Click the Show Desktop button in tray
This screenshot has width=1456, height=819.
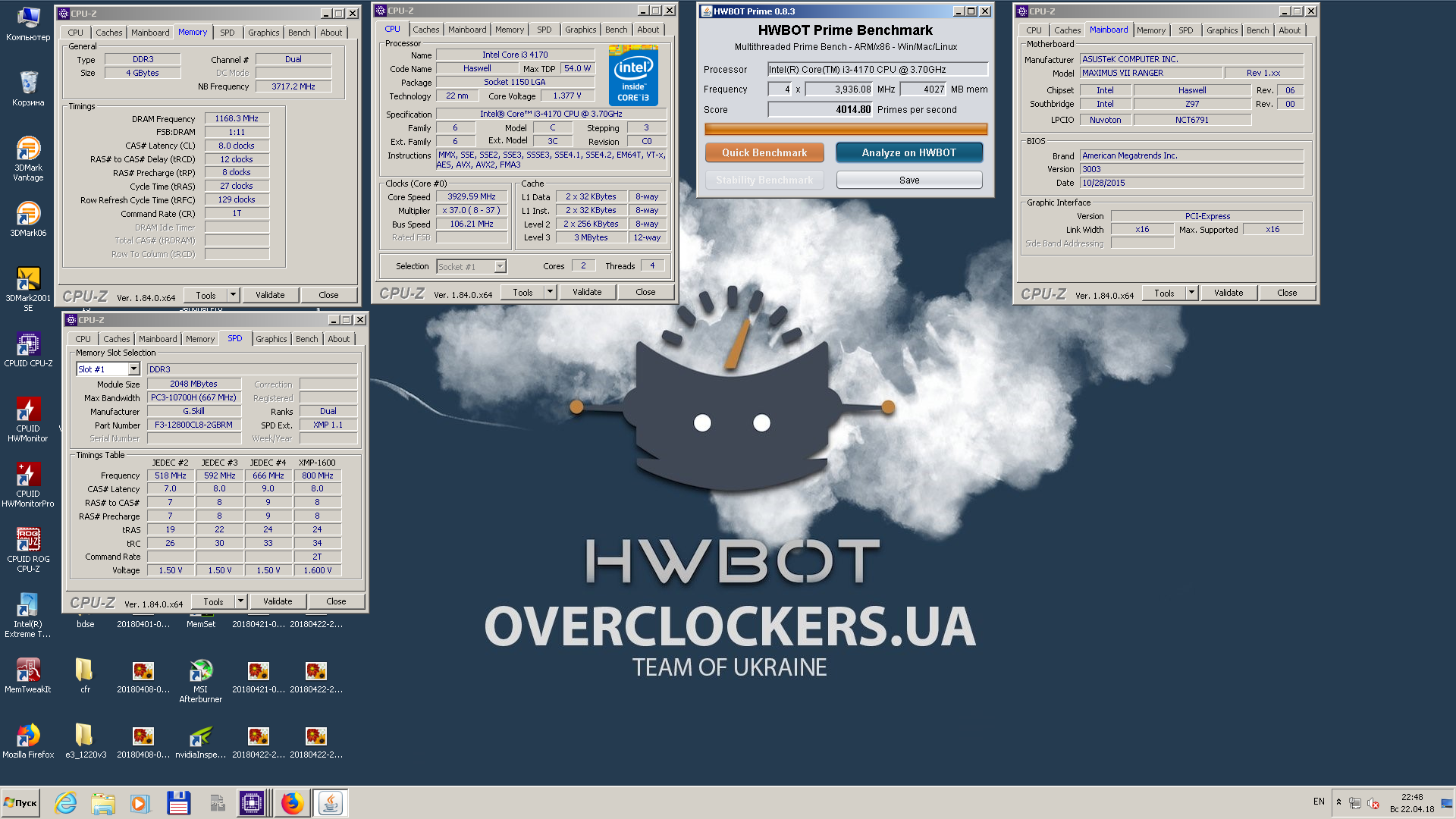click(1447, 803)
